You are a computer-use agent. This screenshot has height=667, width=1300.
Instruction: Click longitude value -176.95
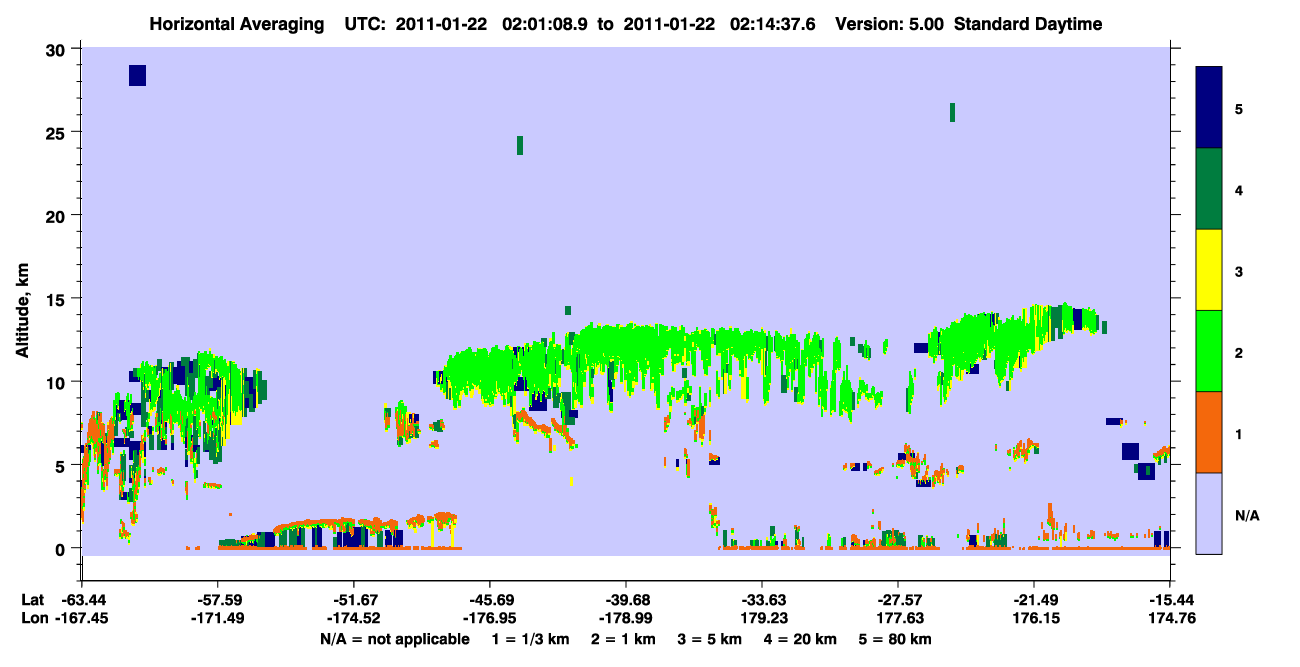pyautogui.click(x=489, y=618)
